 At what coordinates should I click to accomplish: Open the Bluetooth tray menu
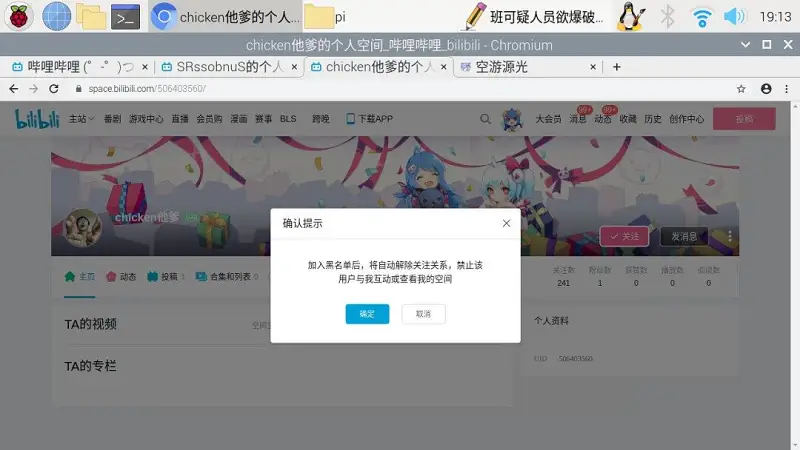pos(667,16)
